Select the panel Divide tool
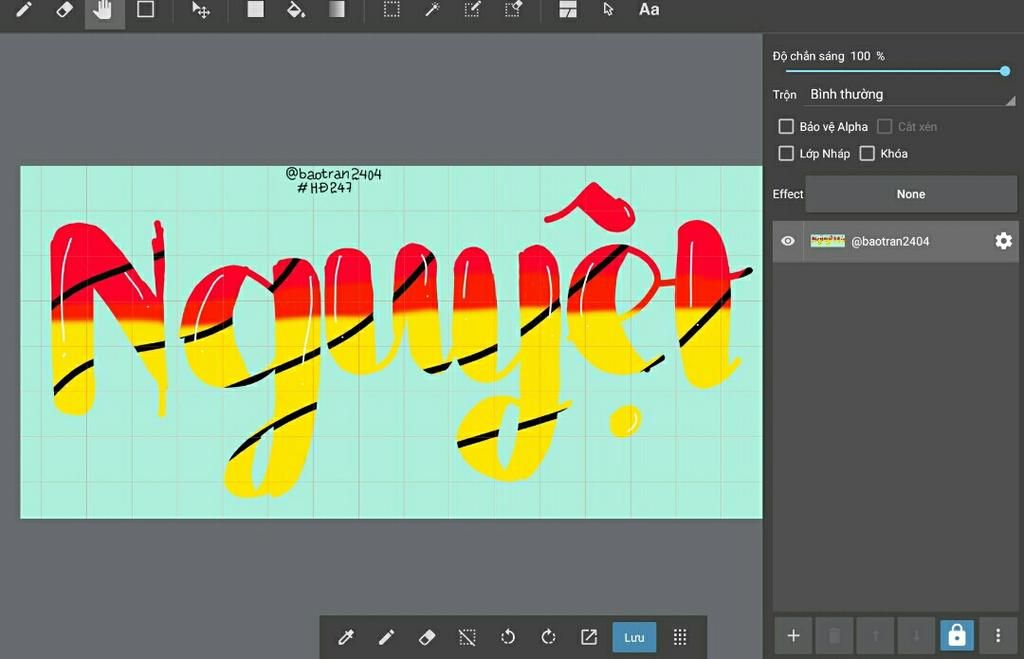Screen dimensions: 1024x659 tap(568, 10)
